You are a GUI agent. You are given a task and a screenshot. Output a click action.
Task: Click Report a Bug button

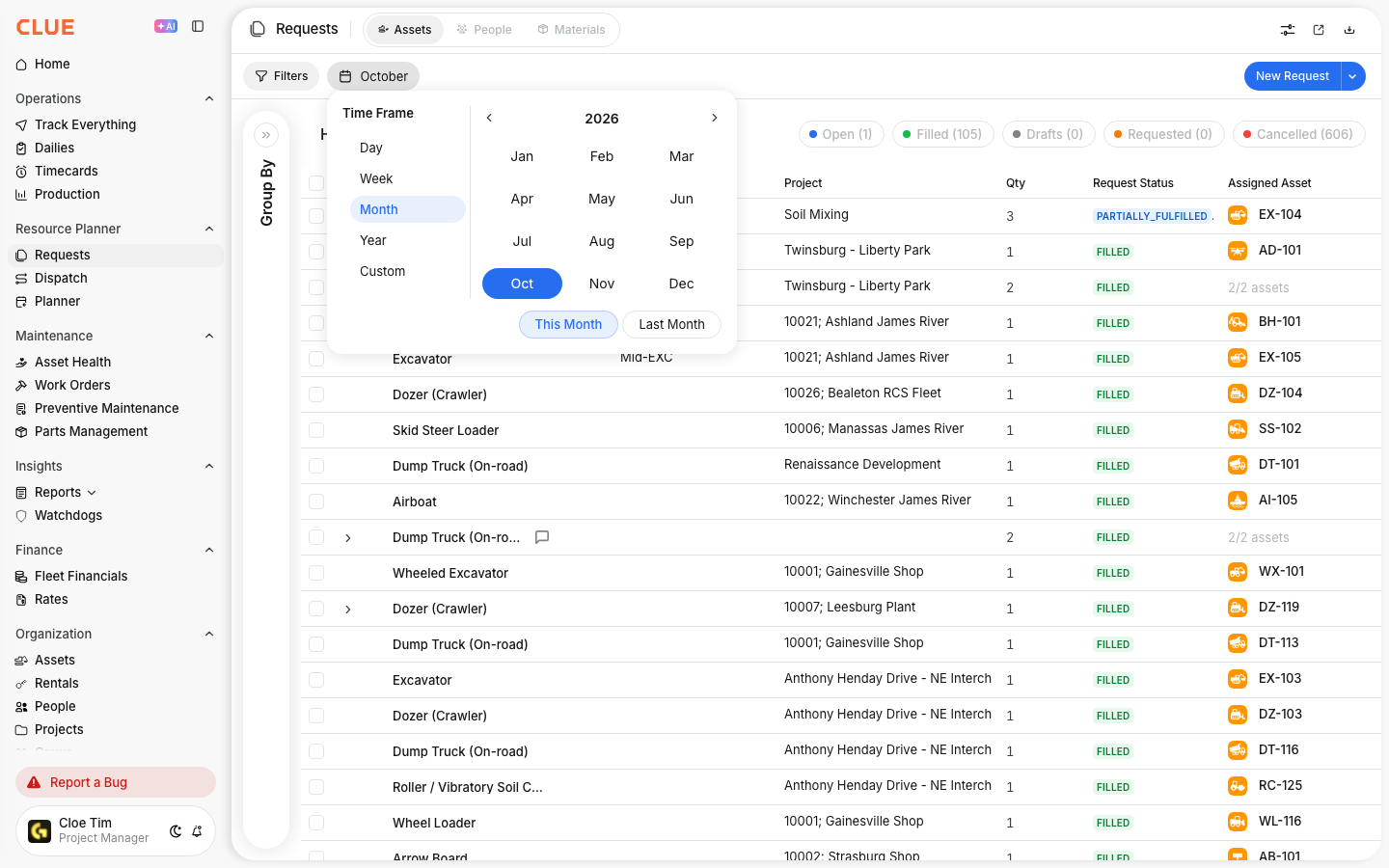pyautogui.click(x=116, y=782)
